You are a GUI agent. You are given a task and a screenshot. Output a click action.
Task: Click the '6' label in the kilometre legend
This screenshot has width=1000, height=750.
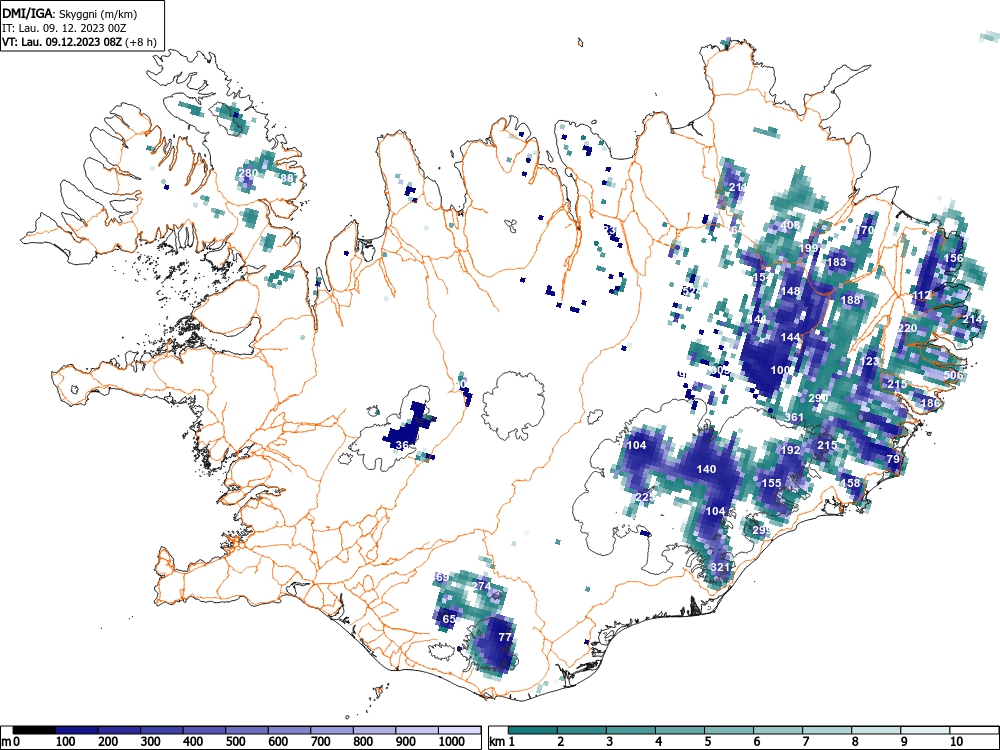tap(756, 742)
